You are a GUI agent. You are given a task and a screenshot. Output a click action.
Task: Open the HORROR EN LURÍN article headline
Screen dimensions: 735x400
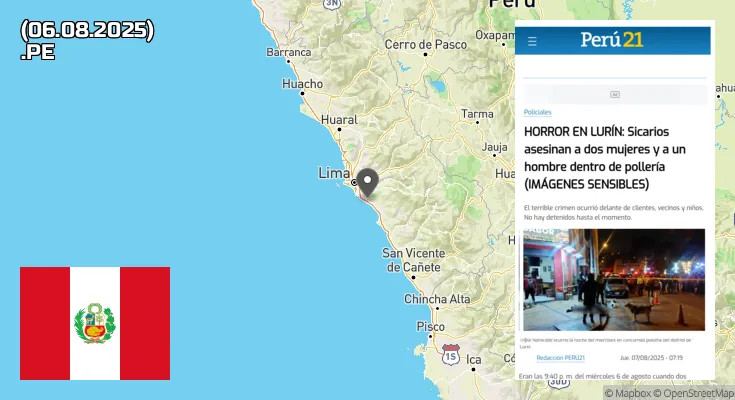(x=605, y=158)
